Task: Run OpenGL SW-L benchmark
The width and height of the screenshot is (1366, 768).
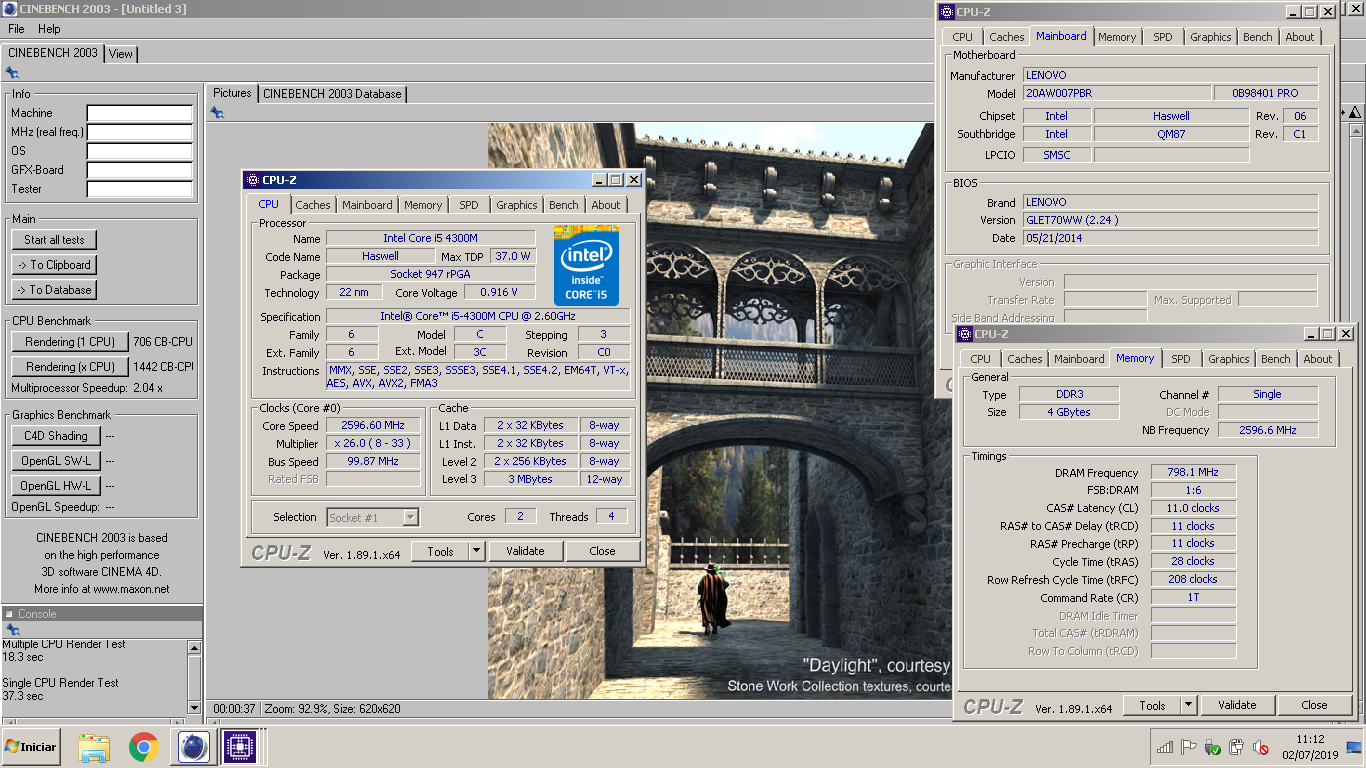Action: click(x=56, y=461)
